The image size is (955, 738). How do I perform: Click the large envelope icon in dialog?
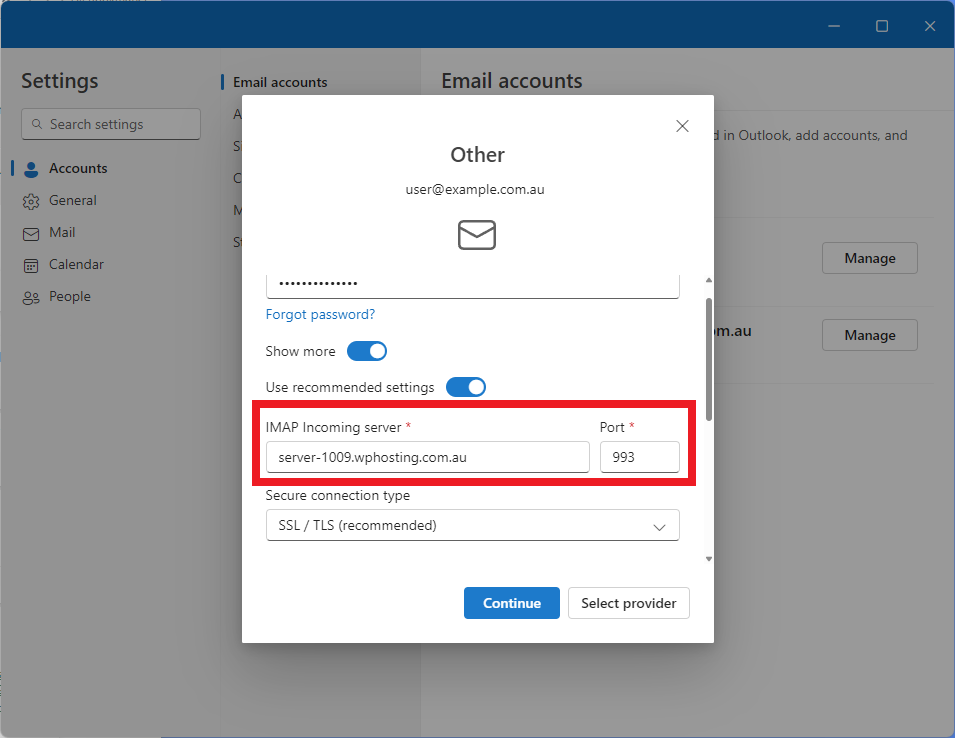[x=477, y=235]
